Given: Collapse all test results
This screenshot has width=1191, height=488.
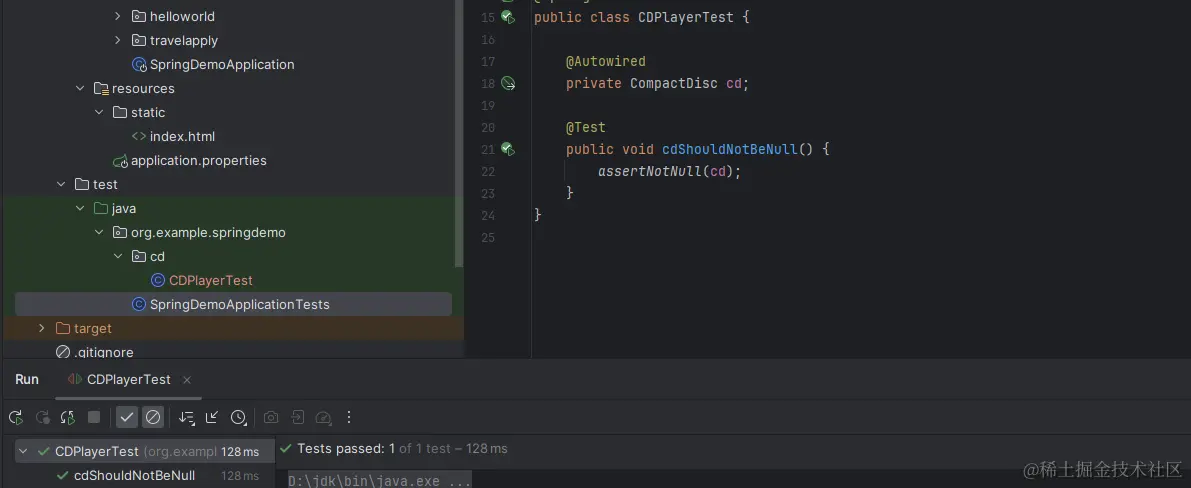Looking at the screenshot, I should point(212,417).
